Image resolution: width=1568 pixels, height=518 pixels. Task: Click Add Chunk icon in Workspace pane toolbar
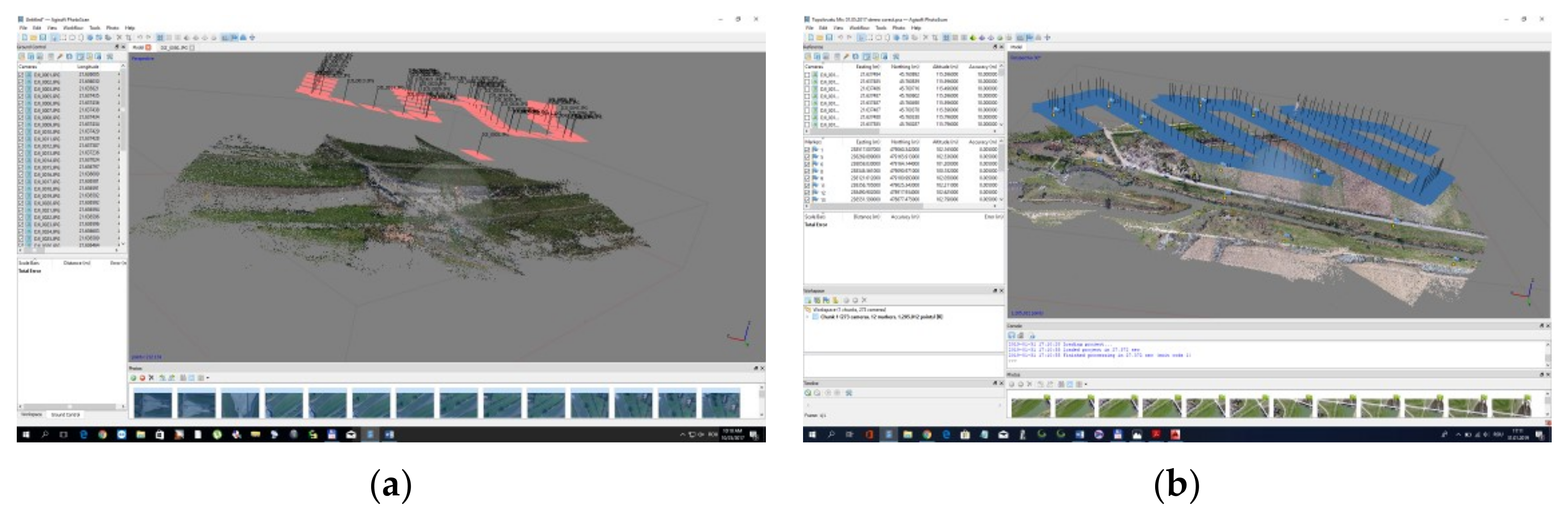[808, 300]
